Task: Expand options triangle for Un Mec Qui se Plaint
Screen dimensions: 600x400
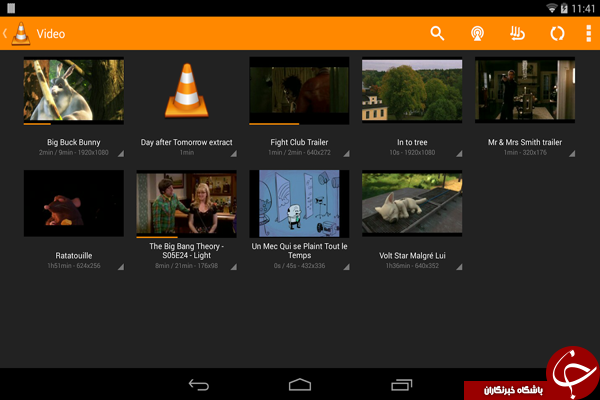Action: (x=347, y=267)
